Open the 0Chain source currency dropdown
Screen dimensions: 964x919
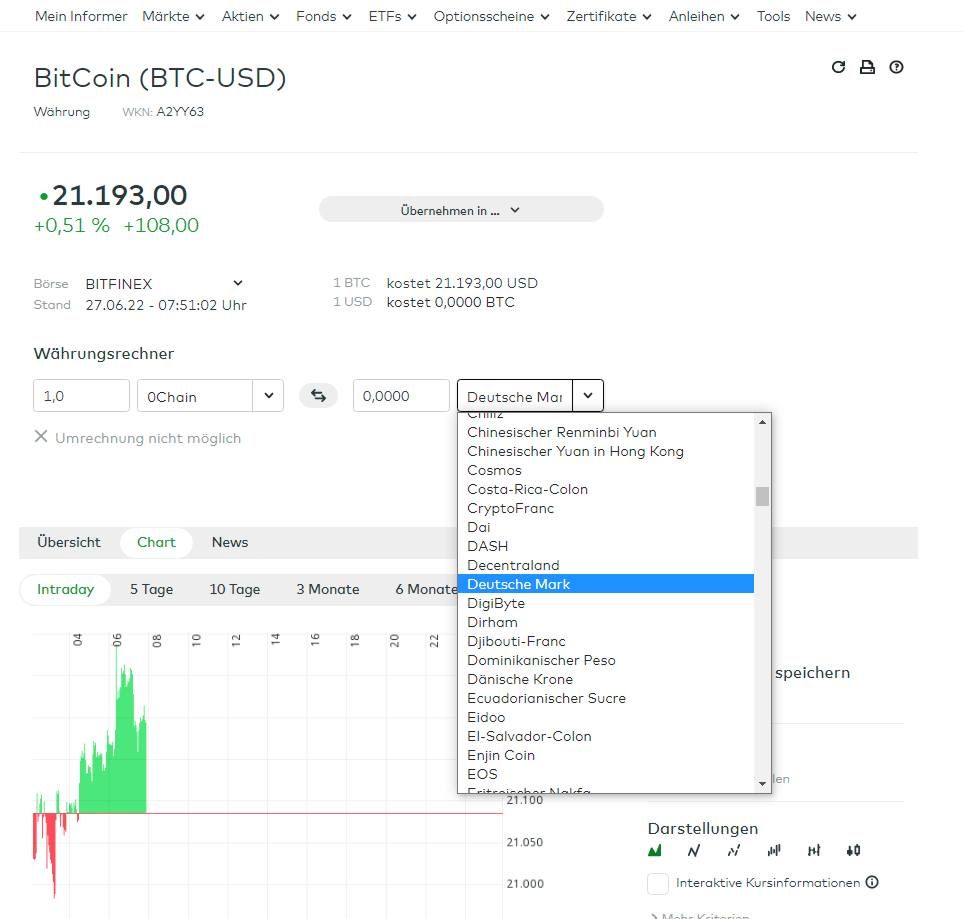pos(267,396)
